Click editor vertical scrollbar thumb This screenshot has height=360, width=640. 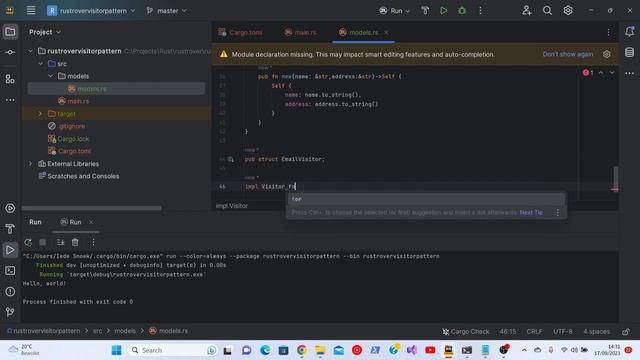click(616, 178)
